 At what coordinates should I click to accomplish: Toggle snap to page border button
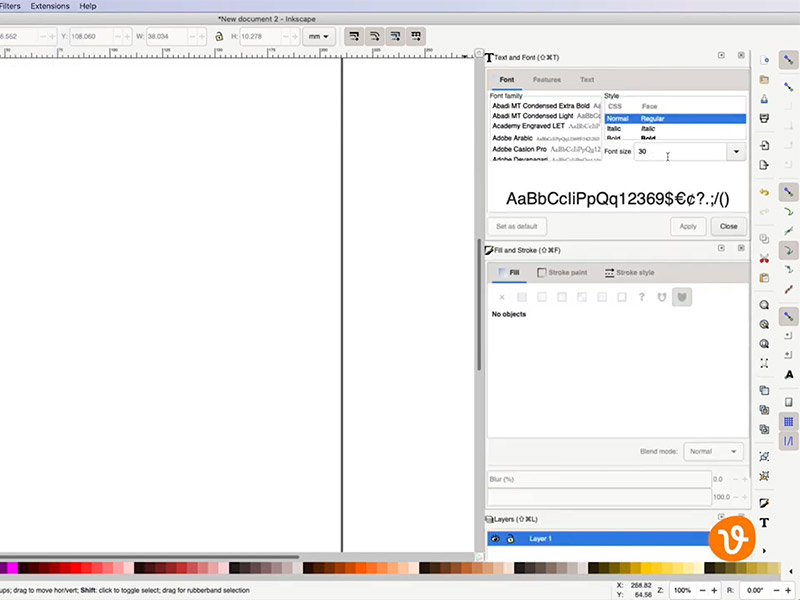pos(789,402)
